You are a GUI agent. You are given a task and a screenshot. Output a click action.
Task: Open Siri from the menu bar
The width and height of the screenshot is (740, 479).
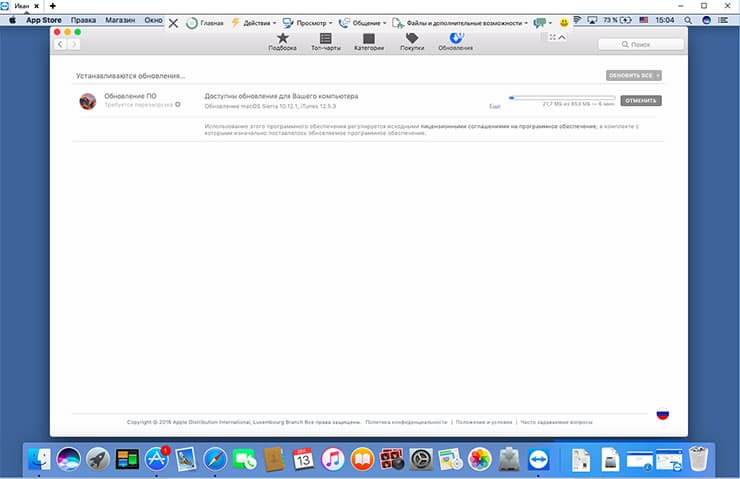pyautogui.click(x=706, y=20)
